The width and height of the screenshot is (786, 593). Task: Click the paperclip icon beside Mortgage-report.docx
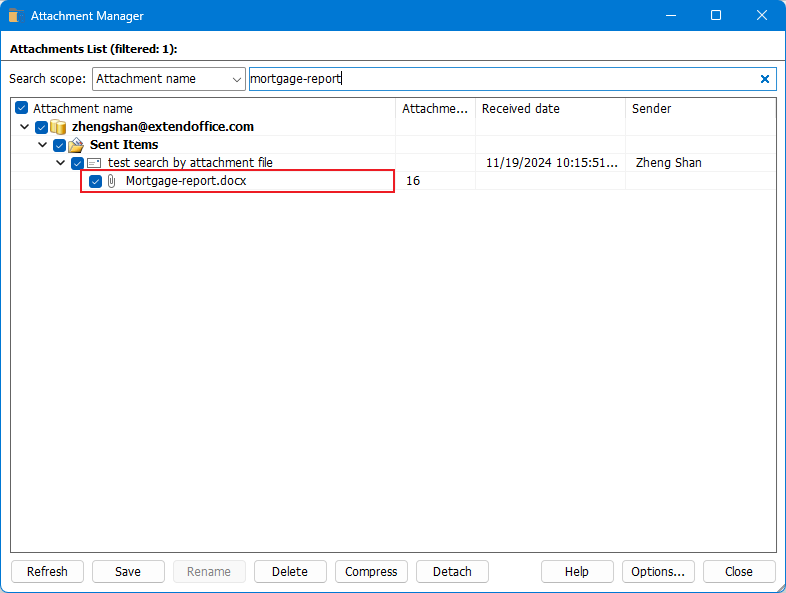tap(112, 181)
